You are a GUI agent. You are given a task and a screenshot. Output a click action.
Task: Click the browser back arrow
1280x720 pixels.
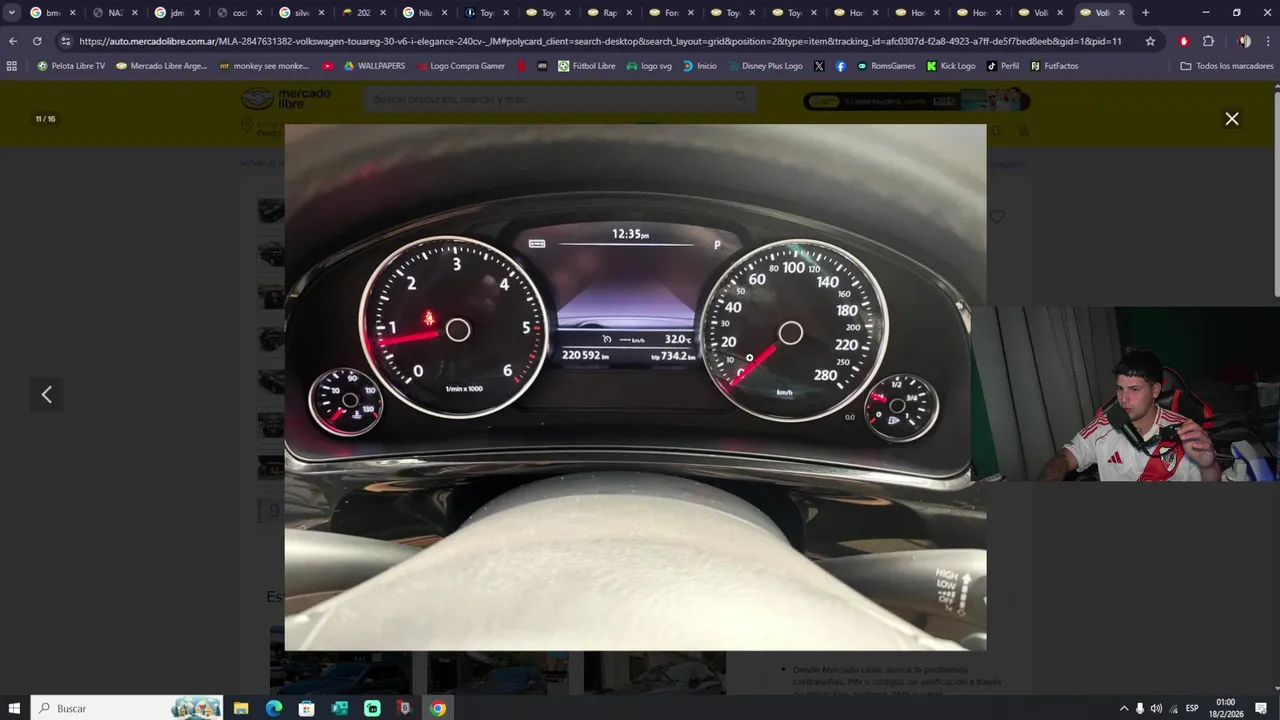[x=12, y=41]
